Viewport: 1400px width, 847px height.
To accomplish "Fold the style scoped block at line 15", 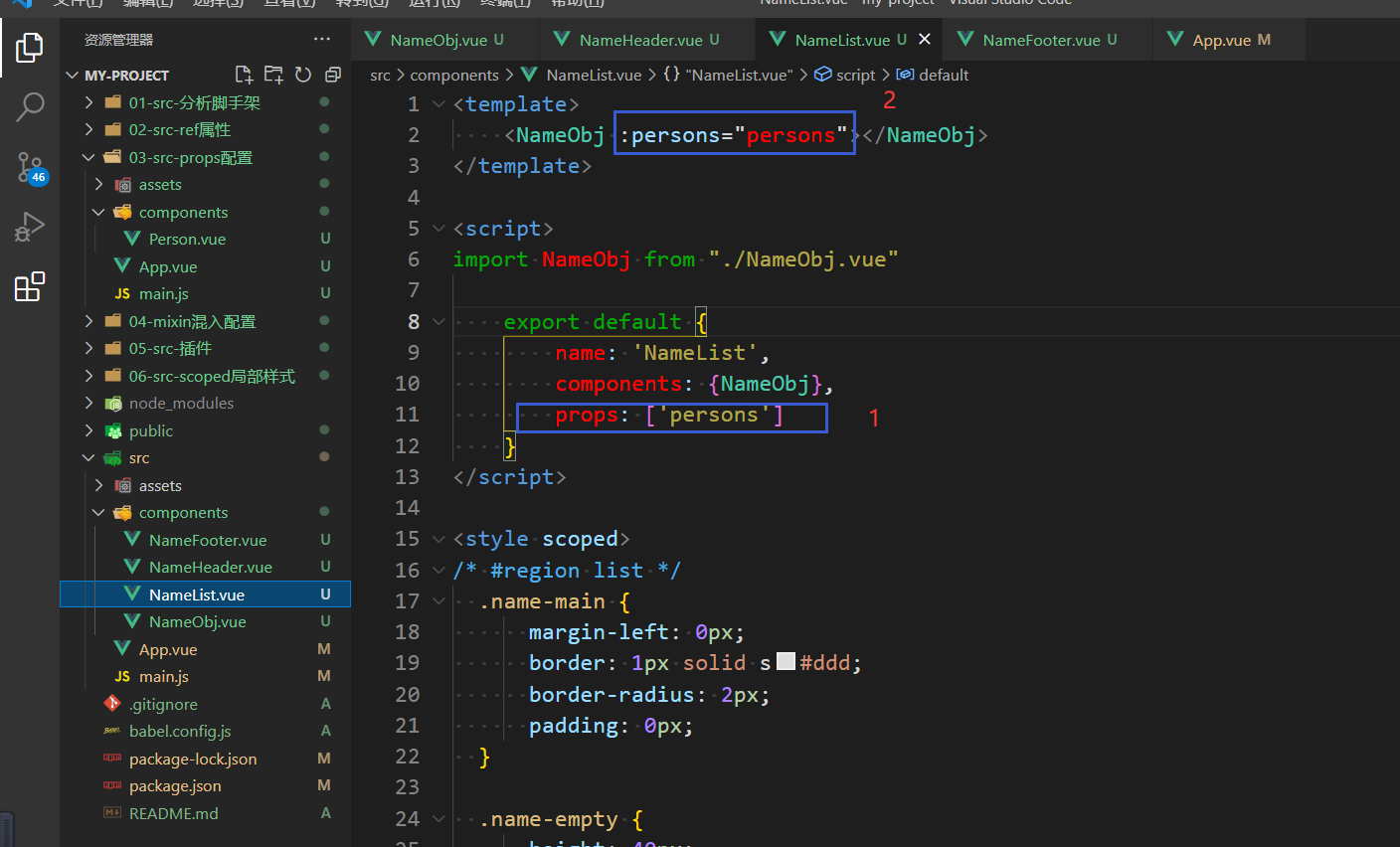I will tap(438, 539).
